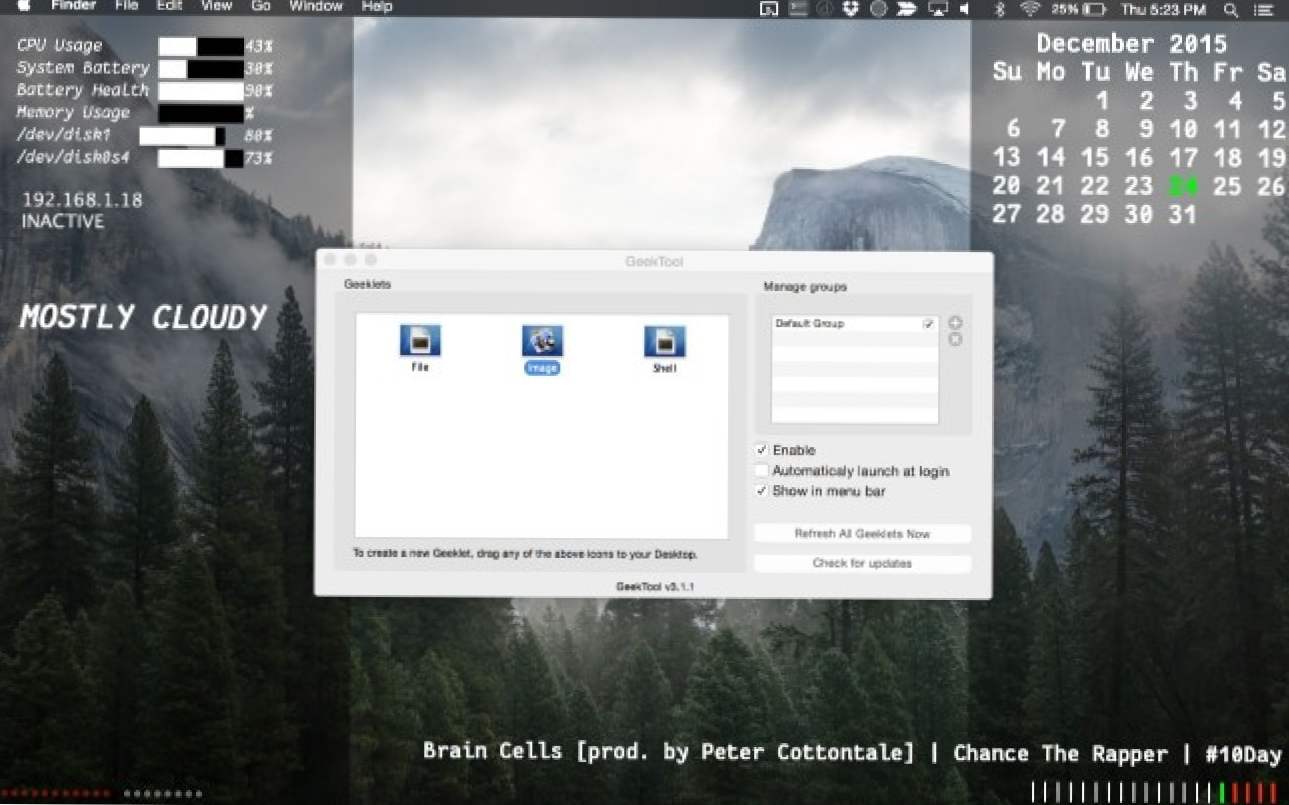The image size is (1289, 805).
Task: Minimize the GeekTool window
Action: (x=350, y=260)
